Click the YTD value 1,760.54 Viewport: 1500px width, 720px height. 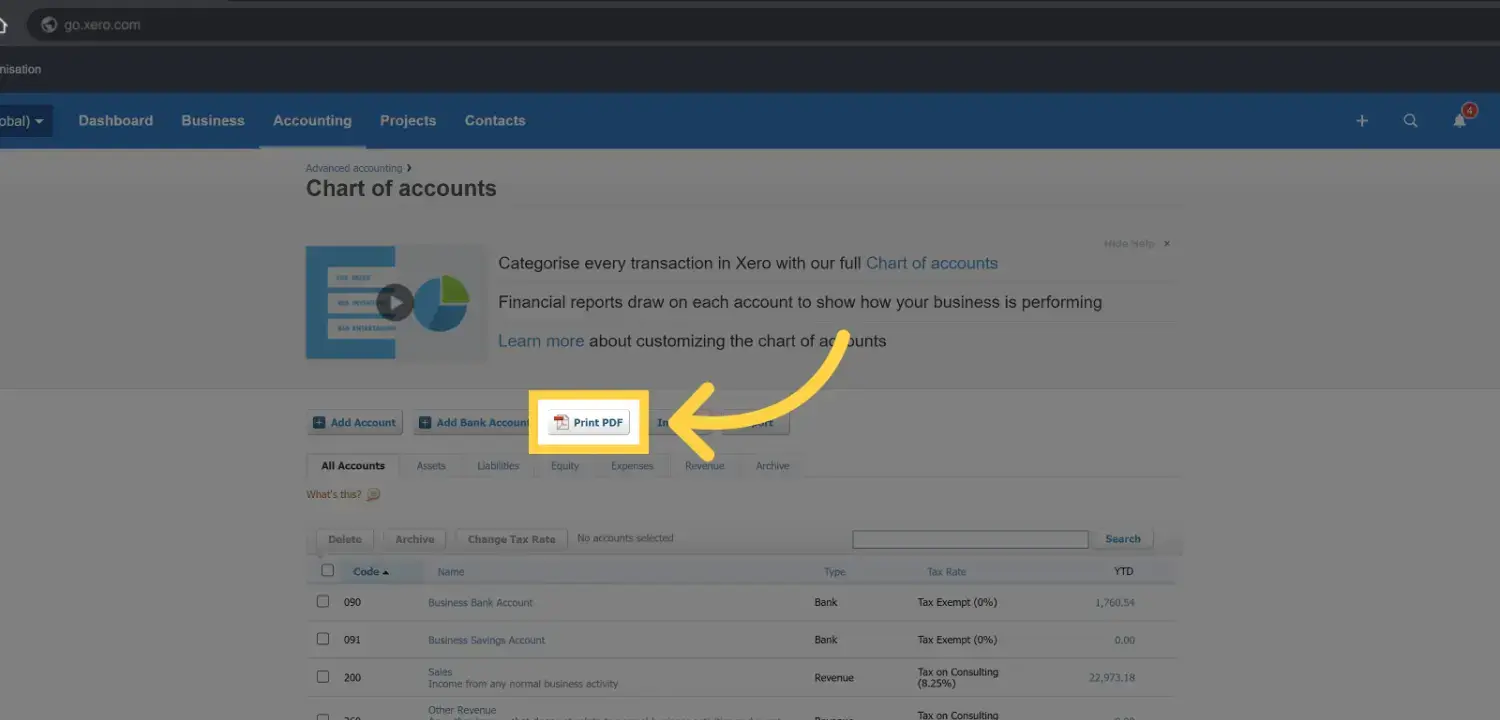[x=1114, y=603]
